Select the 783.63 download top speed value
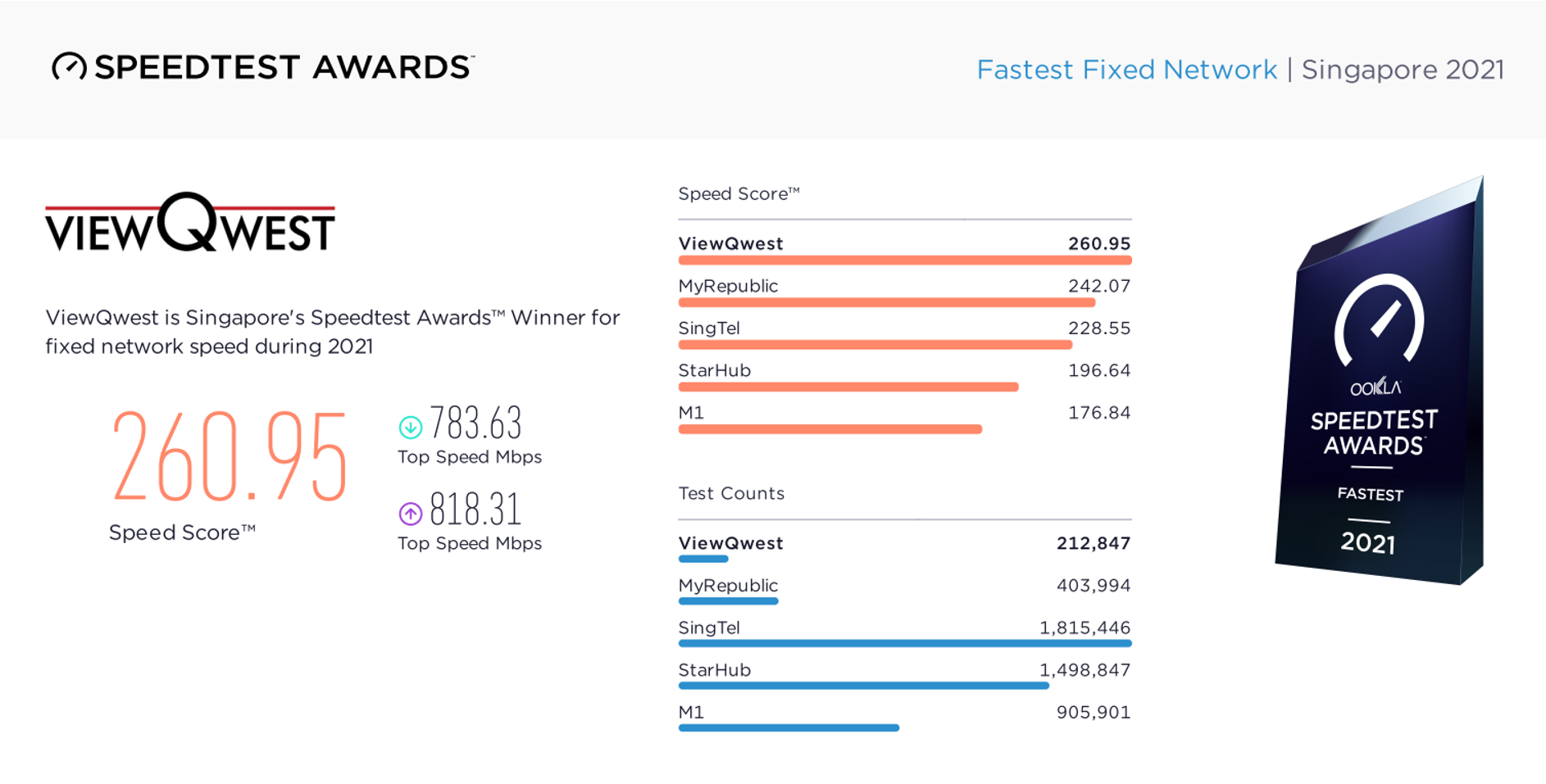The width and height of the screenshot is (1546, 784). click(x=475, y=424)
